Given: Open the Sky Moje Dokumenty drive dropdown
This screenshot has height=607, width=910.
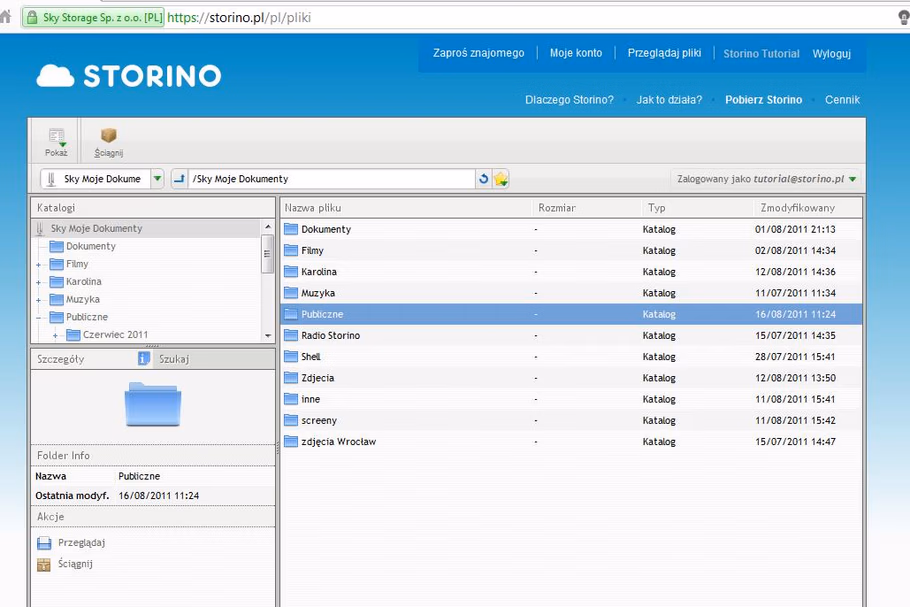Looking at the screenshot, I should (157, 179).
